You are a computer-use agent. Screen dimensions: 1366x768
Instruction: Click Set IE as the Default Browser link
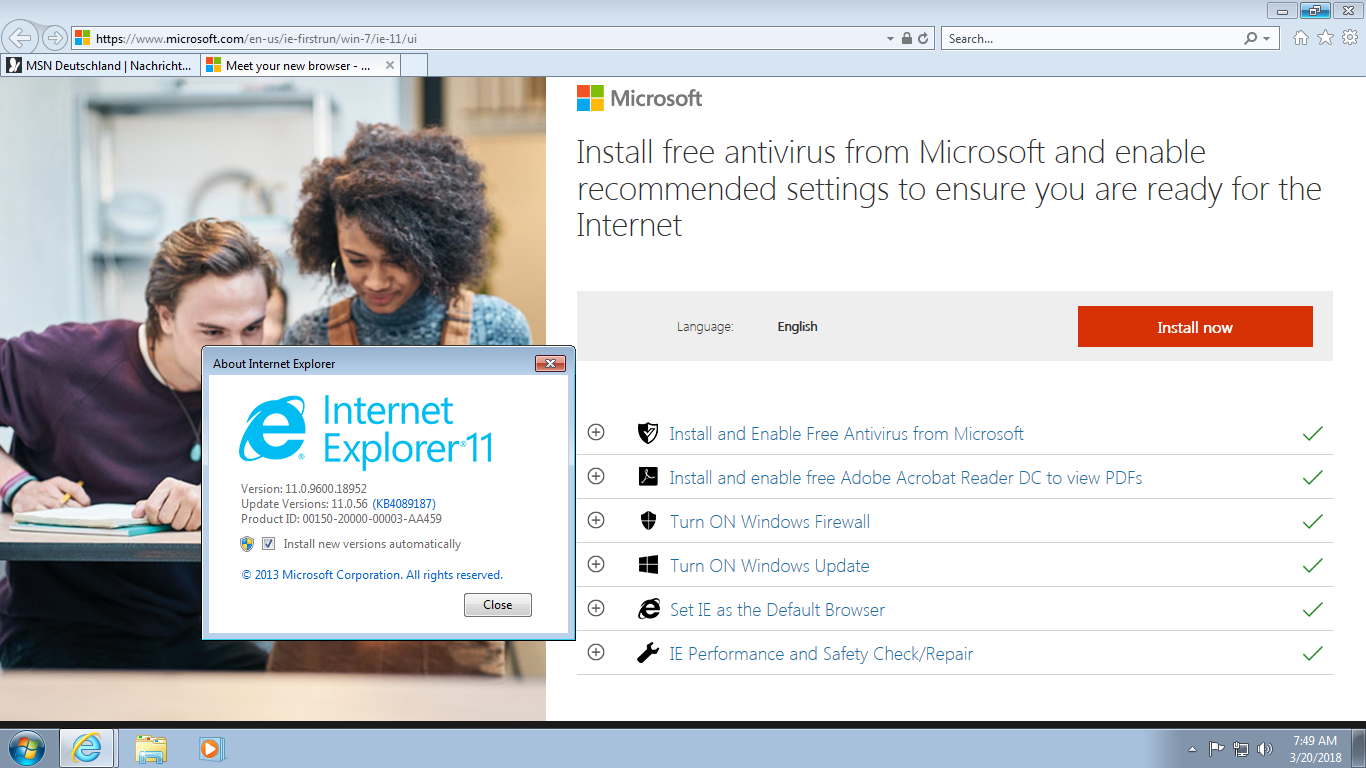point(777,610)
